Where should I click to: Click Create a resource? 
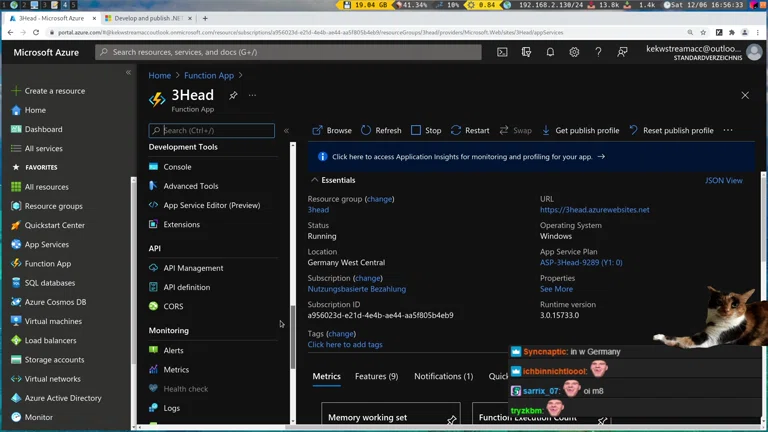pos(54,91)
